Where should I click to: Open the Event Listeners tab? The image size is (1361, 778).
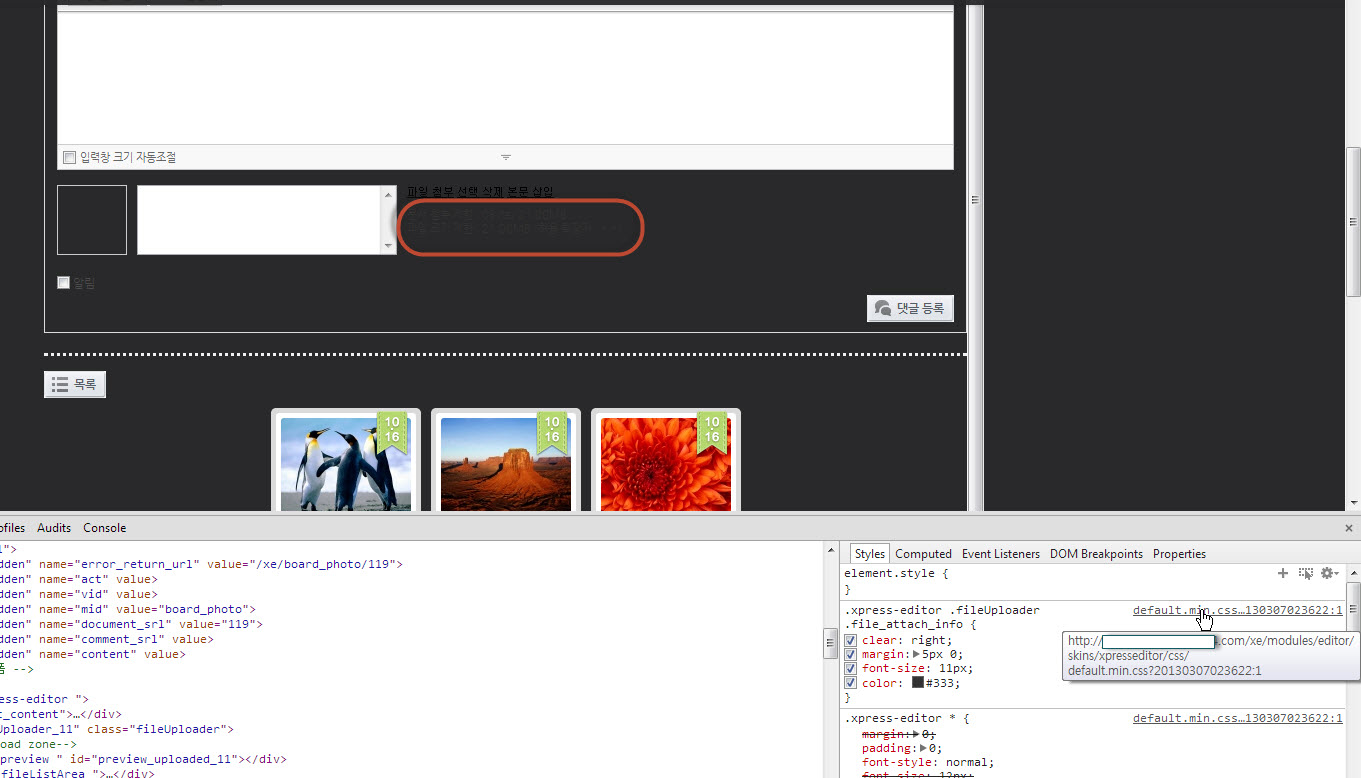1000,554
